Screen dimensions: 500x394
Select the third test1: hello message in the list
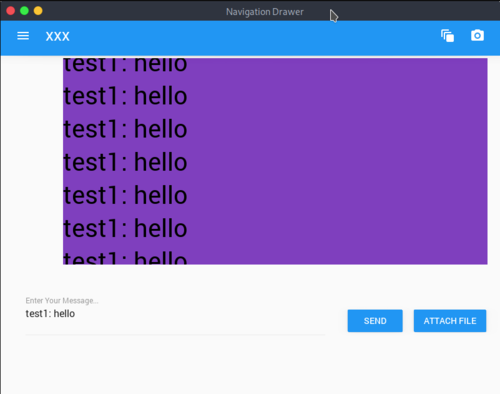tap(125, 129)
